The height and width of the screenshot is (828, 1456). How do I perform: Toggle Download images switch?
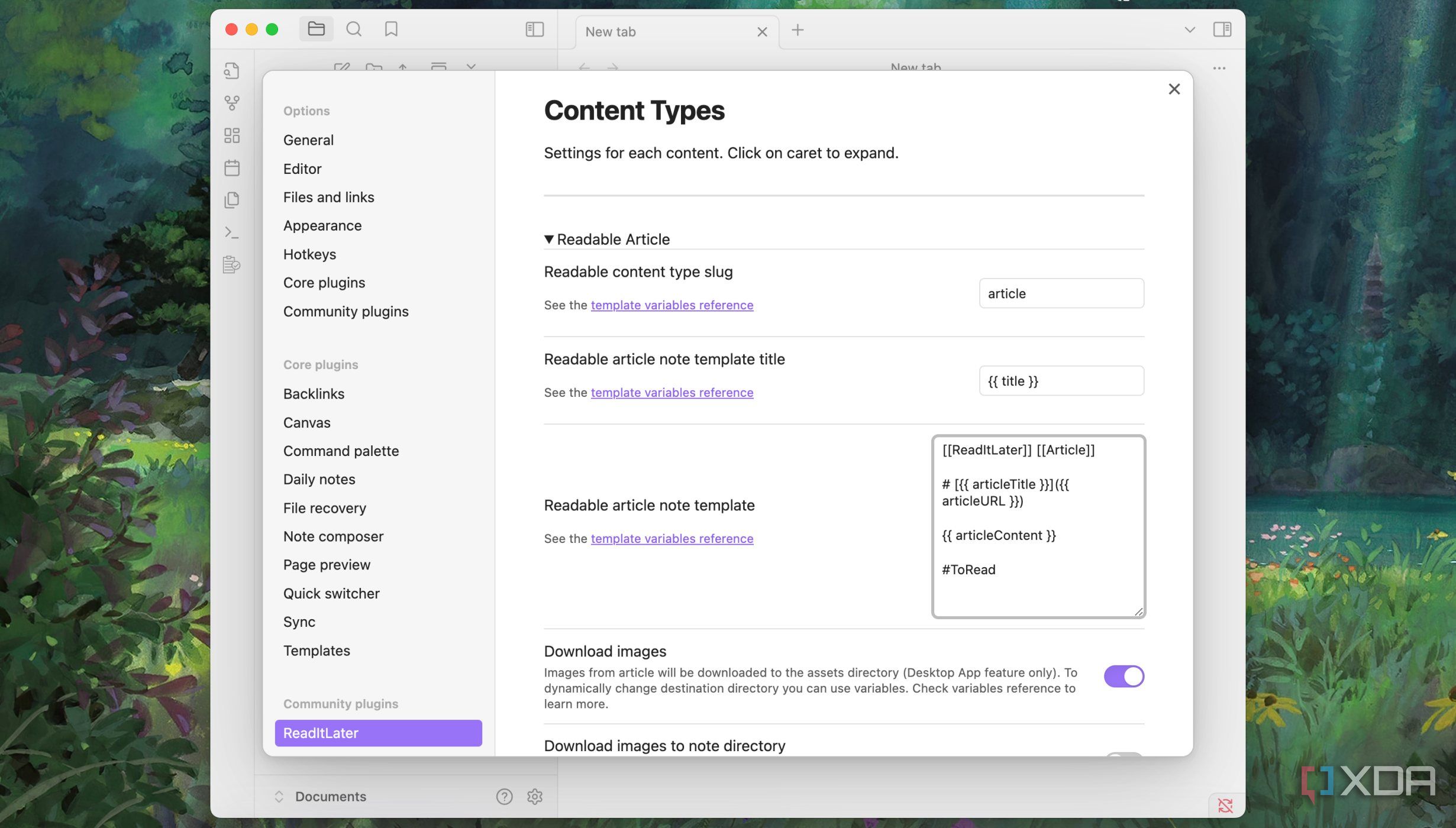[x=1124, y=676]
